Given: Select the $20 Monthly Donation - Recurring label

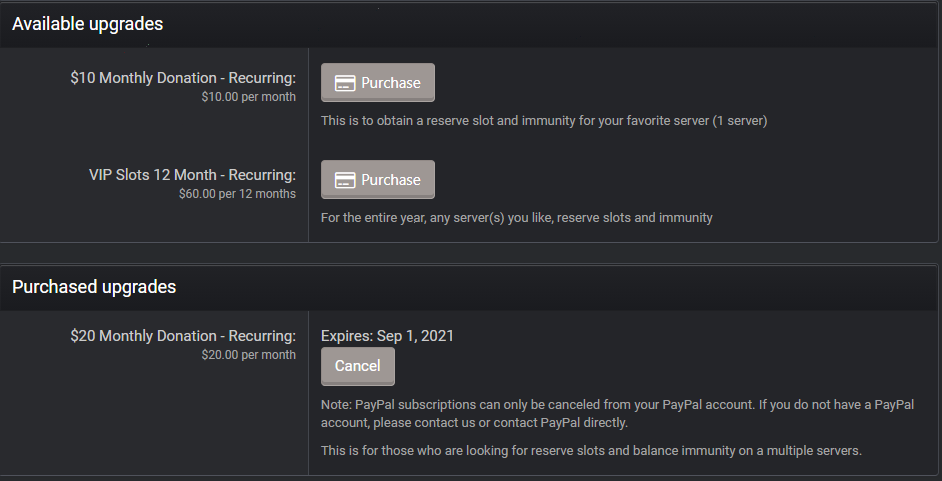Looking at the screenshot, I should 183,336.
